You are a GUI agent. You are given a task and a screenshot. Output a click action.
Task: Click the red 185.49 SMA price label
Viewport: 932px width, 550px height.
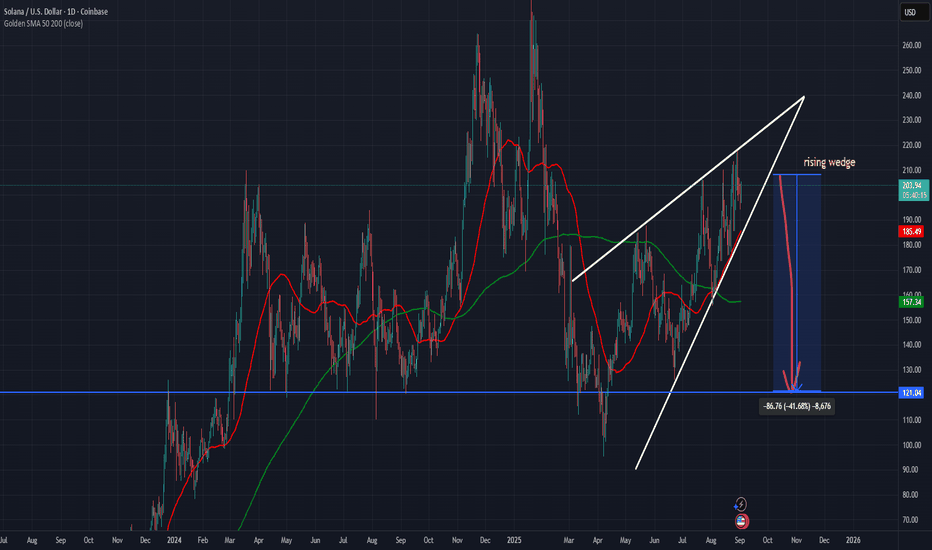coord(911,231)
